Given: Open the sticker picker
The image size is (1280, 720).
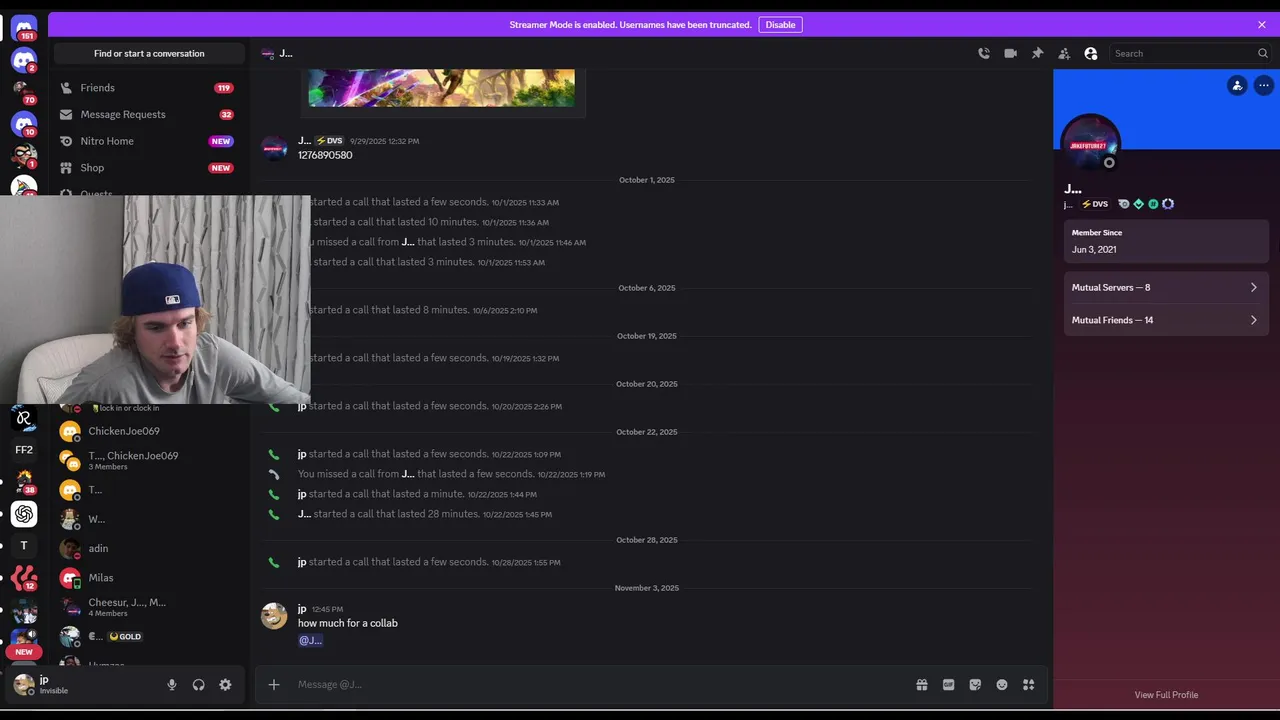Looking at the screenshot, I should coord(975,685).
